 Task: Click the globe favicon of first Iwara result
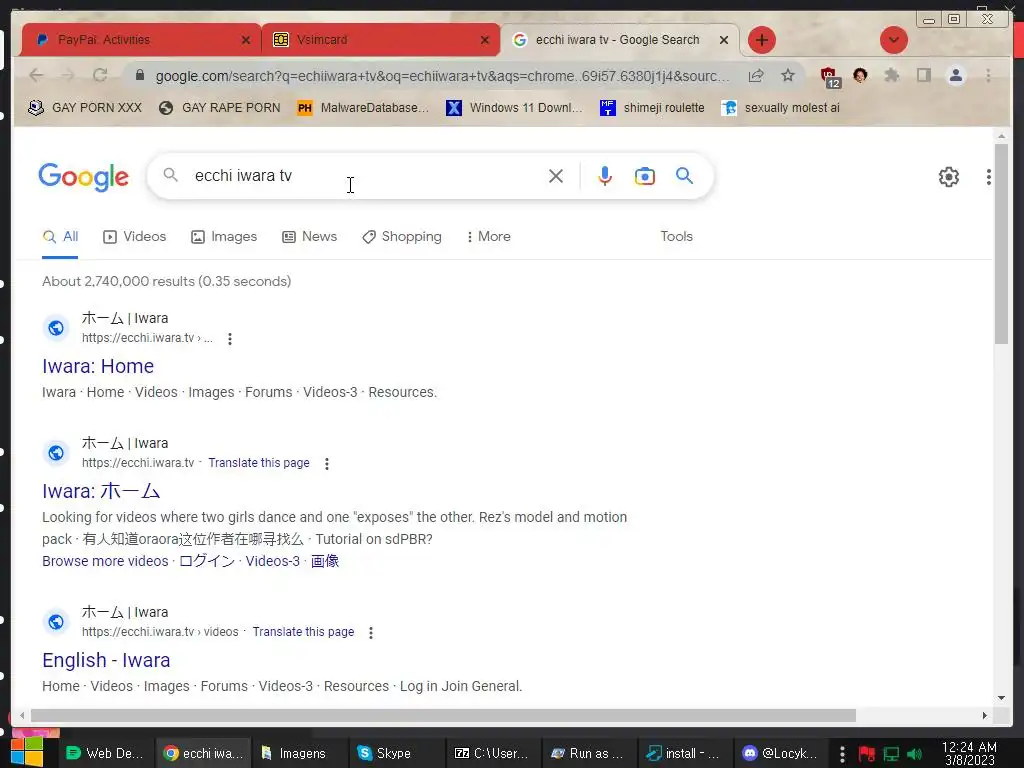[x=56, y=328]
